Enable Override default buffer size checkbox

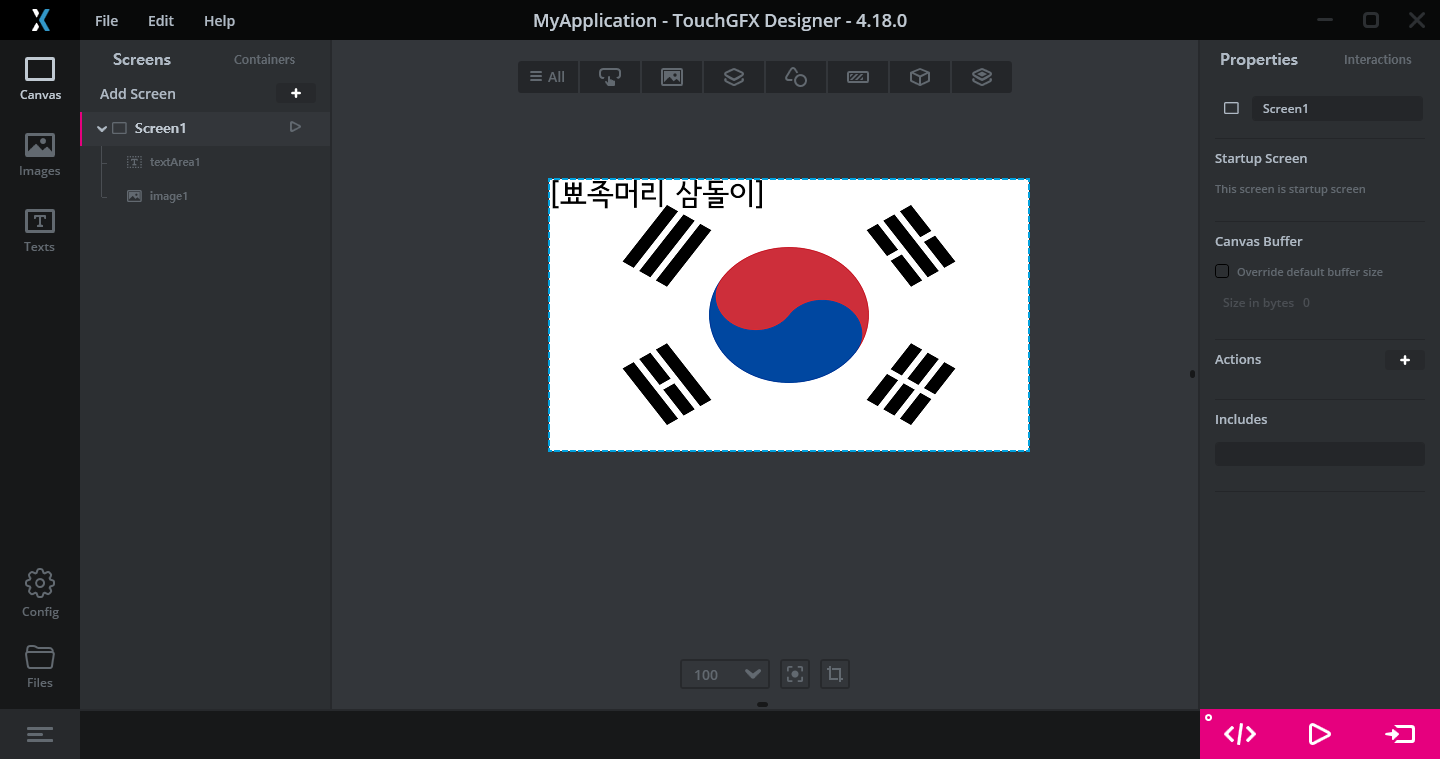1222,271
